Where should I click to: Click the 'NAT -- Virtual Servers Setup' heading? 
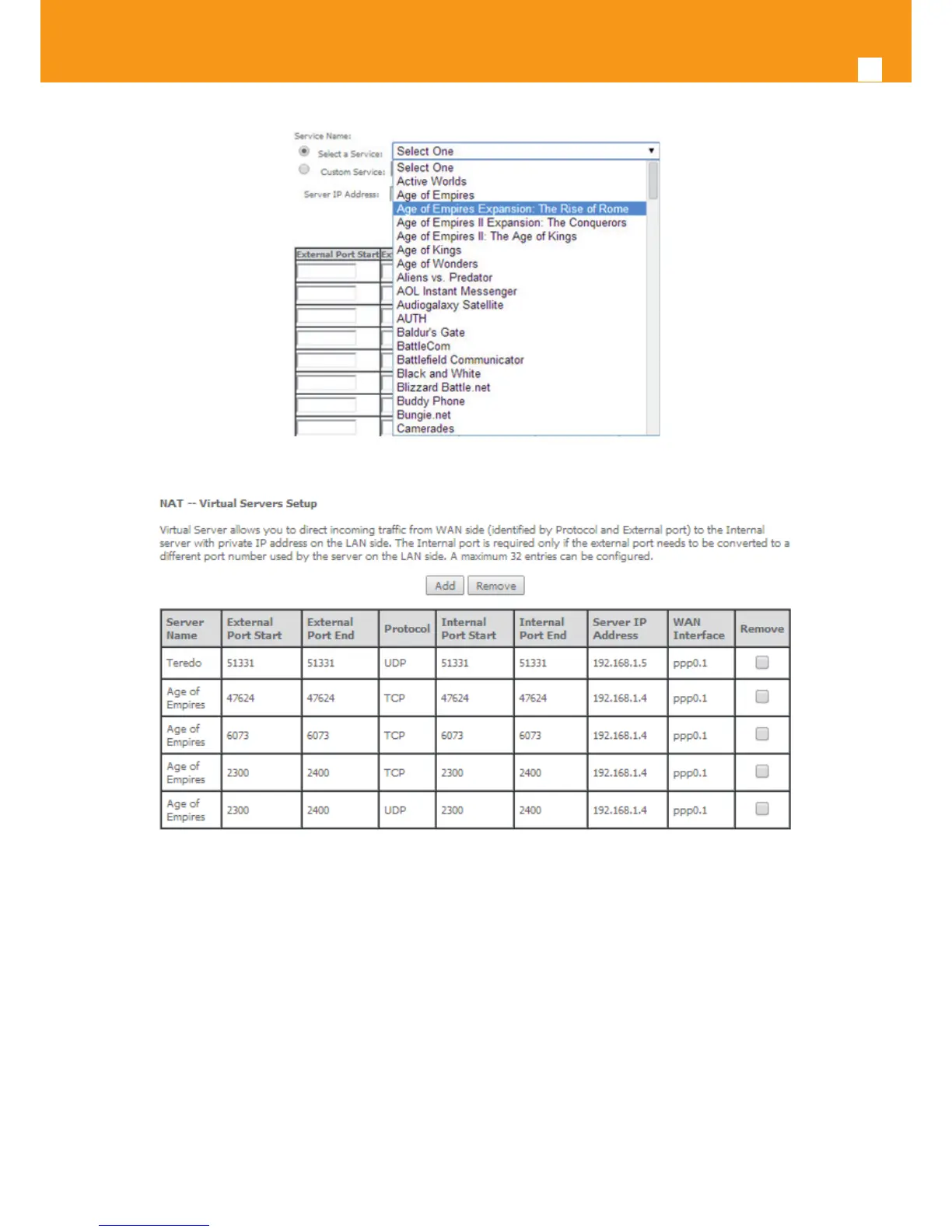coord(238,503)
